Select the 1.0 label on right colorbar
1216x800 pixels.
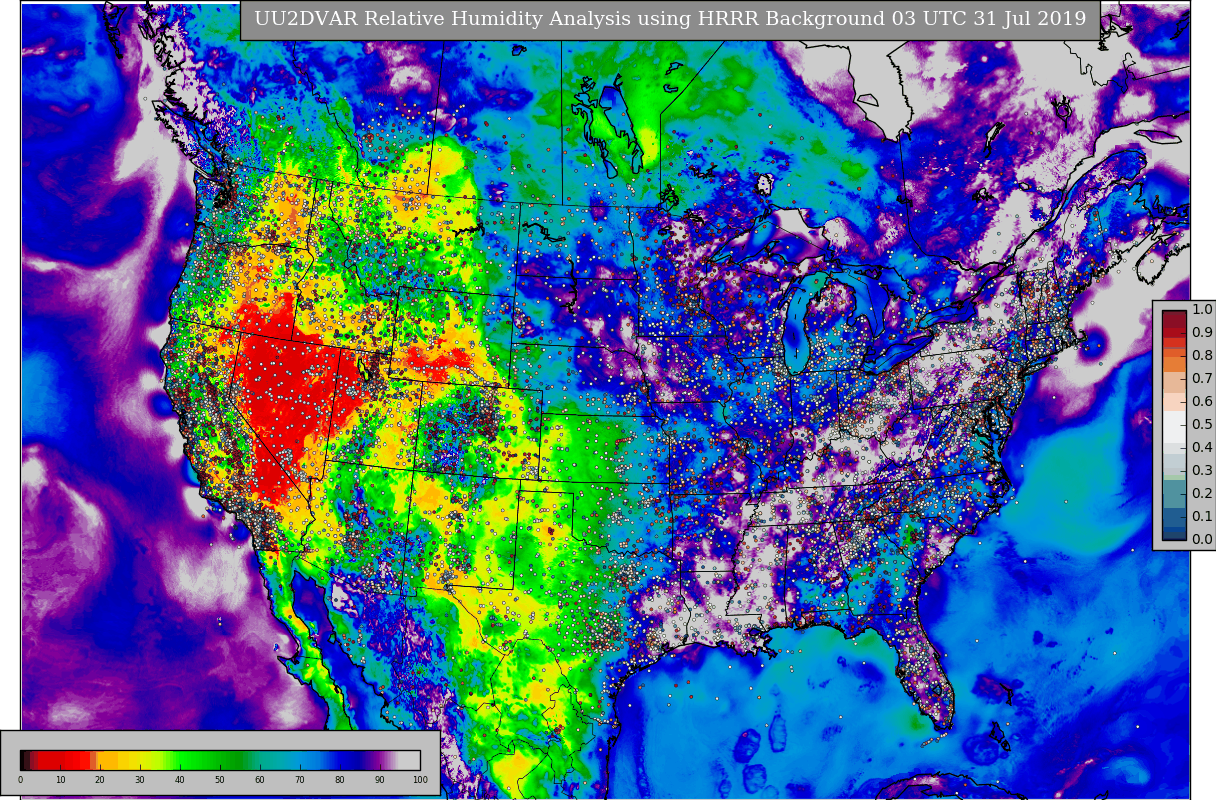[x=1202, y=310]
